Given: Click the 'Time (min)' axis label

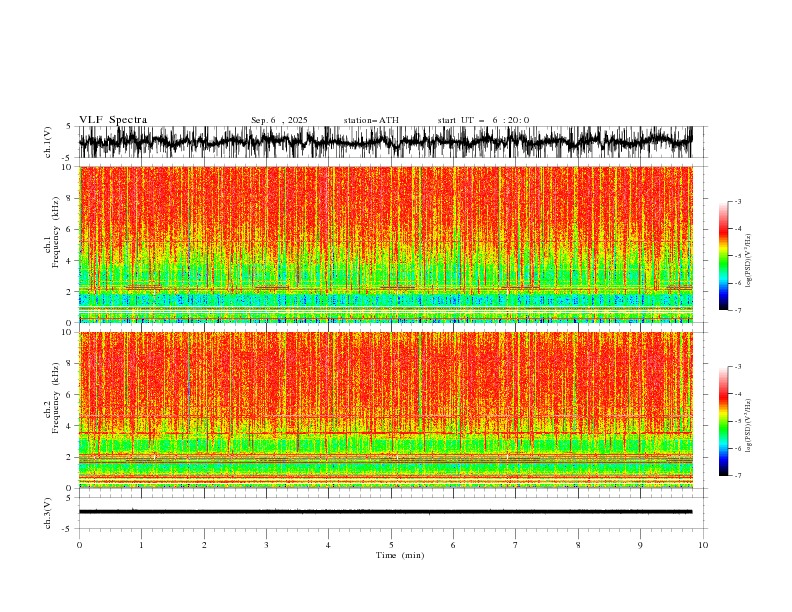Looking at the screenshot, I should tap(400, 555).
